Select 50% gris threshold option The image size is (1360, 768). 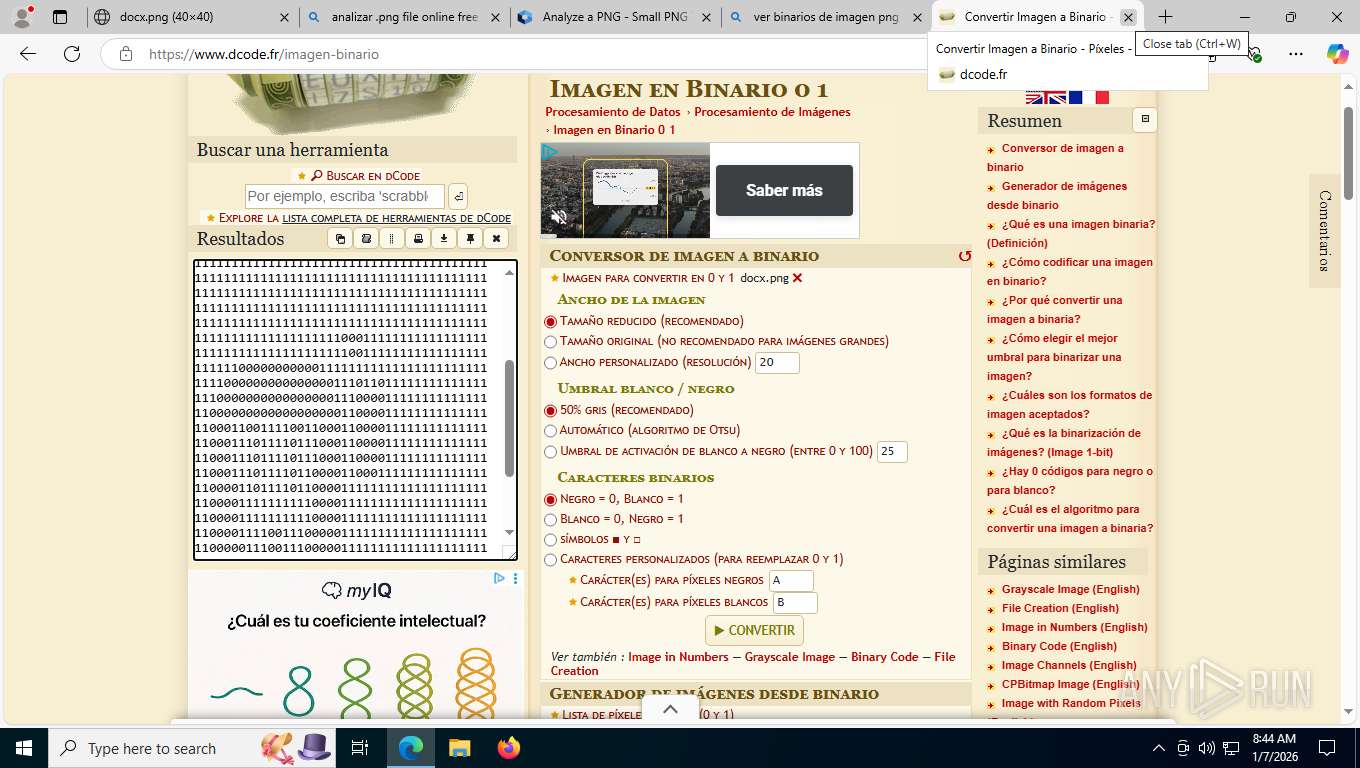550,411
